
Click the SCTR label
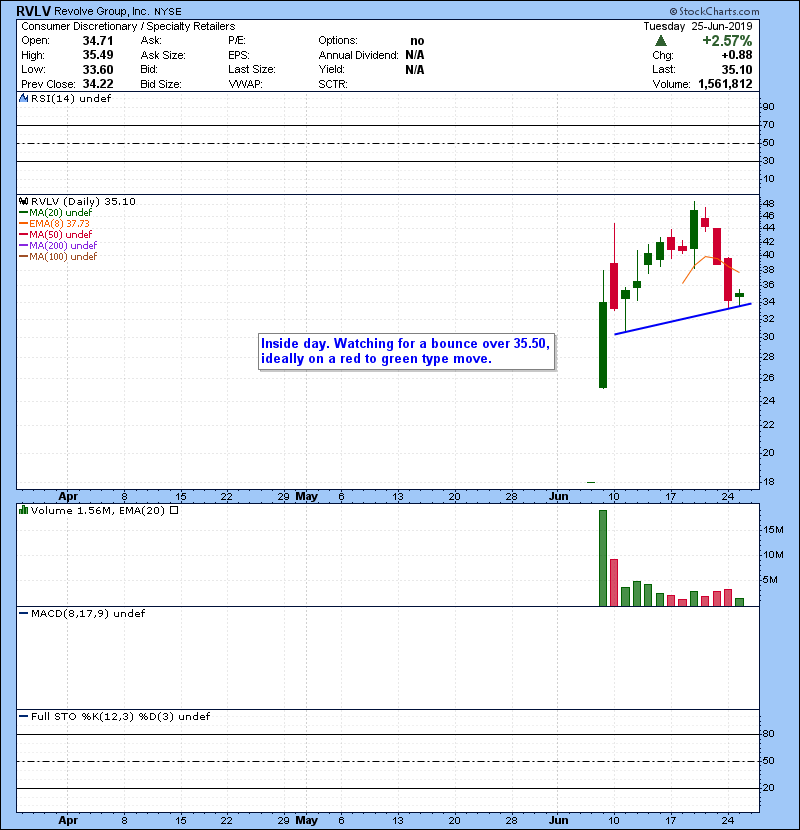pos(333,84)
